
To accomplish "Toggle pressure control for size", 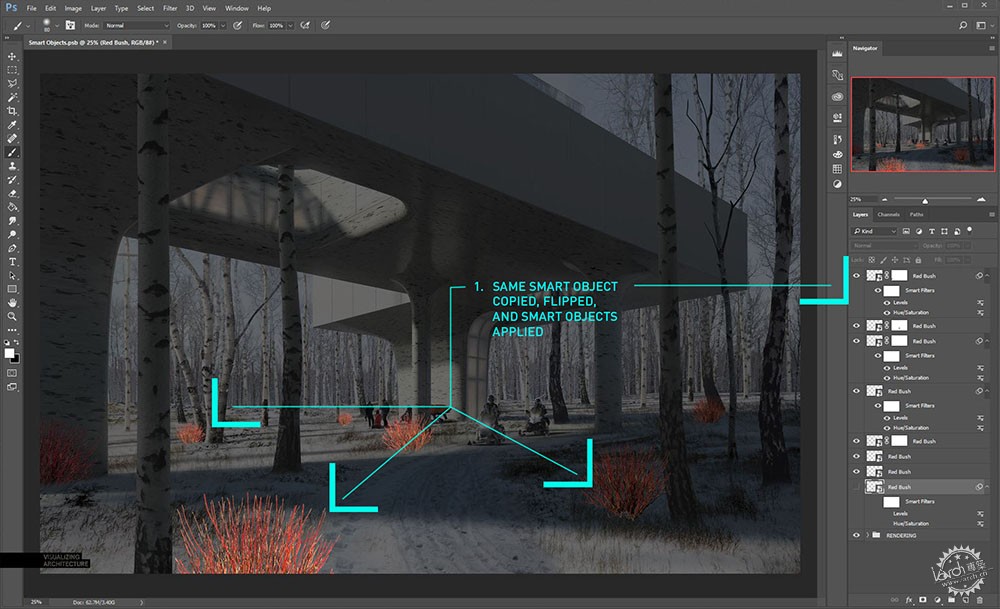I will click(x=325, y=26).
